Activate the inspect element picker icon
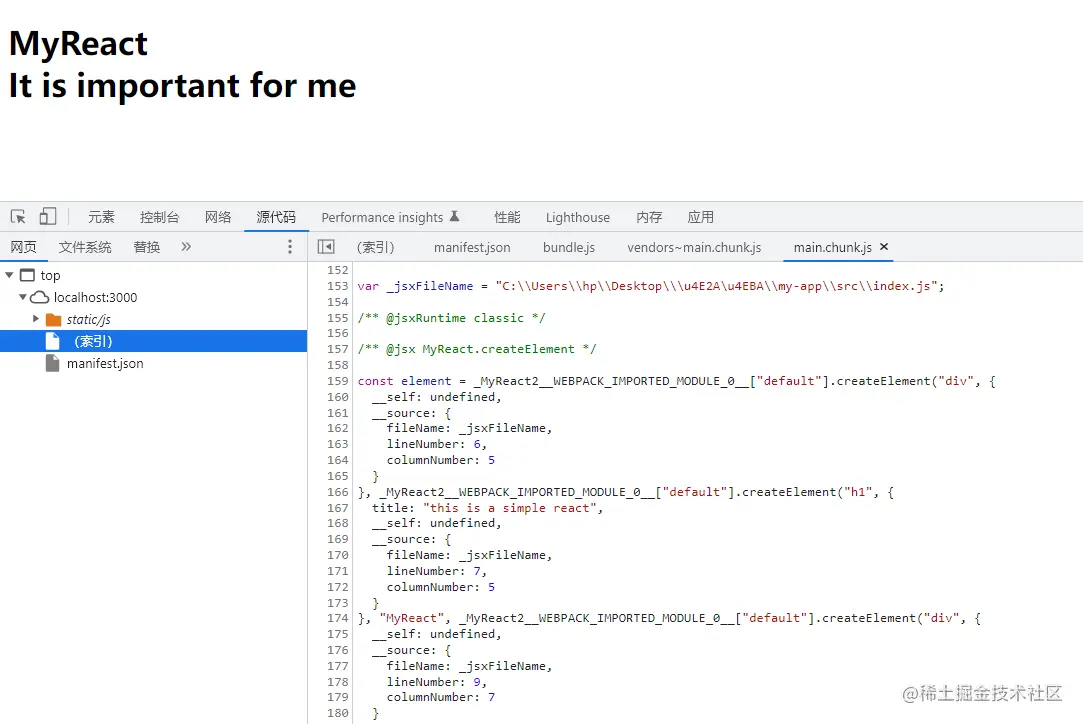Screen dimensions: 1083x724 pyautogui.click(x=19, y=217)
